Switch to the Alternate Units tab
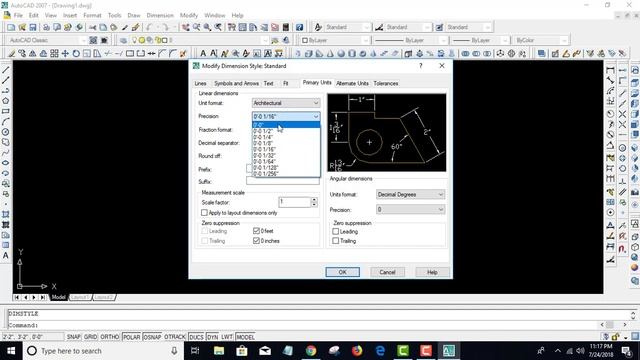Screen dimensions: 640x360 click(x=352, y=83)
